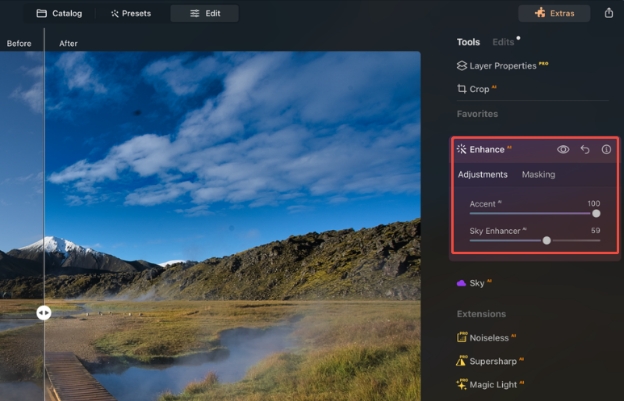Click the Favorites section heading
The height and width of the screenshot is (401, 624).
[477, 114]
